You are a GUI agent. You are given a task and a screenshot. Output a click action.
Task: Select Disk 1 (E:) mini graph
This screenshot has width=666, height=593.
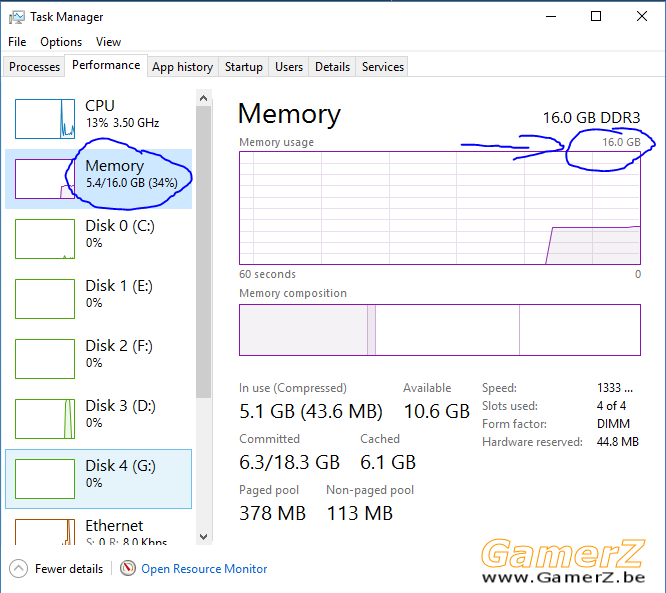[45, 299]
